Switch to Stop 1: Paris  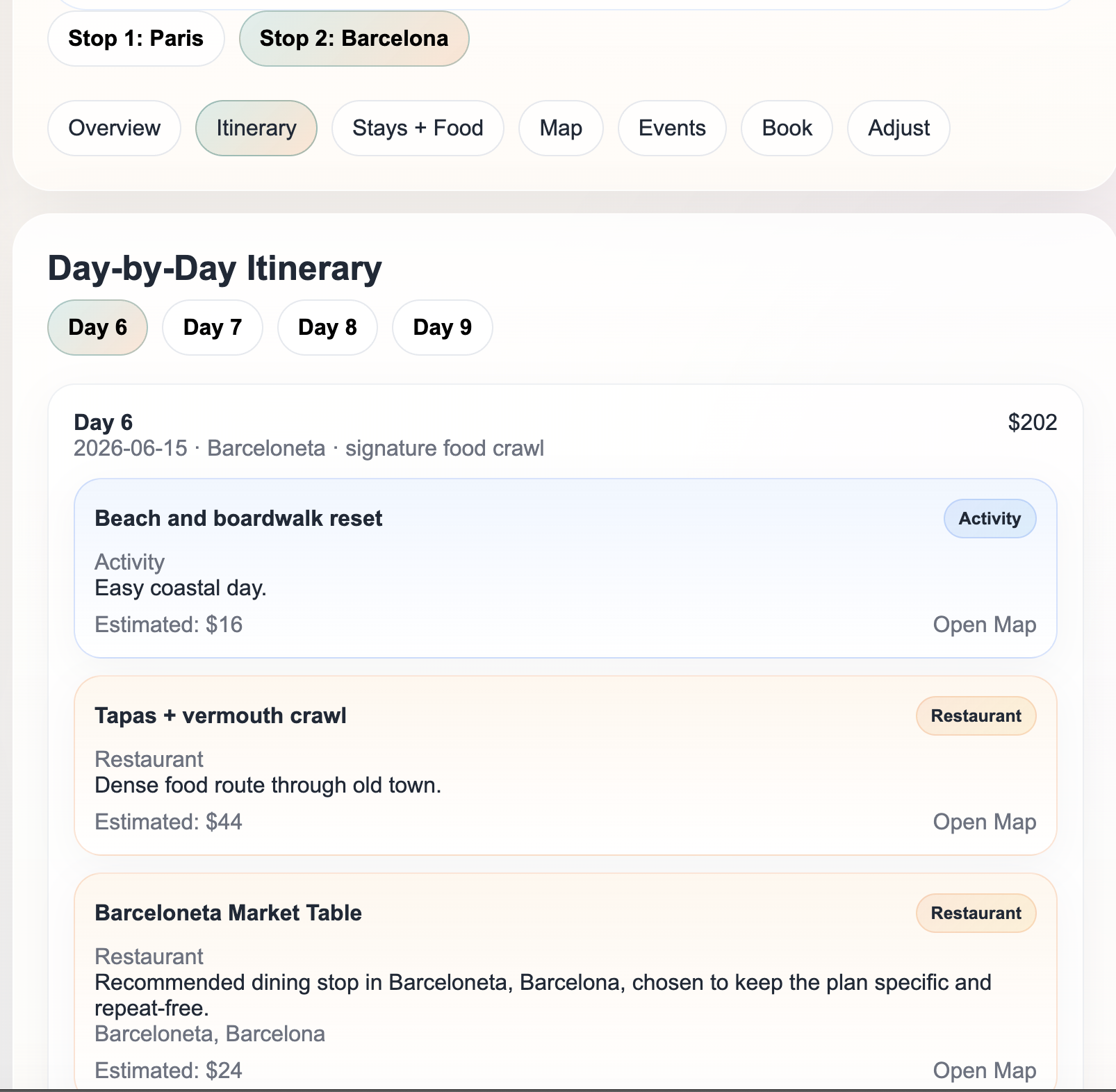click(136, 38)
